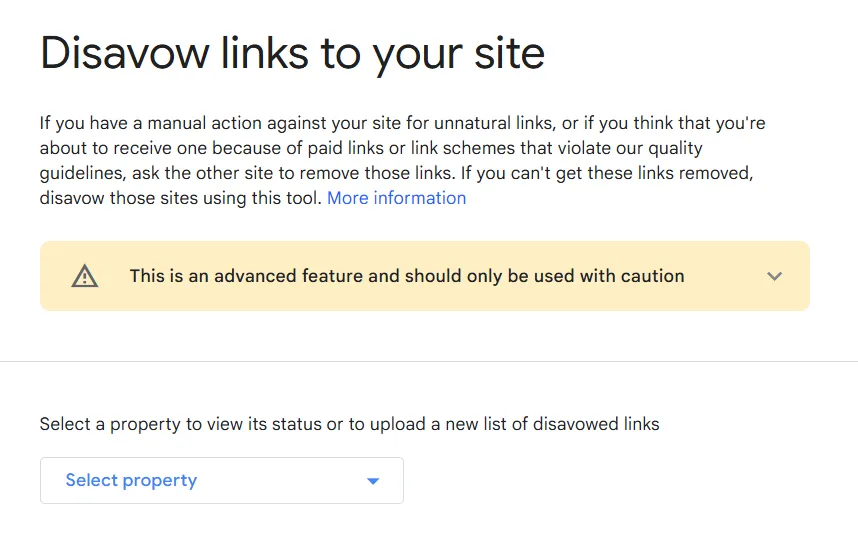Image resolution: width=858 pixels, height=551 pixels.
Task: Click "disavow those sites using this tool" text
Action: coord(180,198)
